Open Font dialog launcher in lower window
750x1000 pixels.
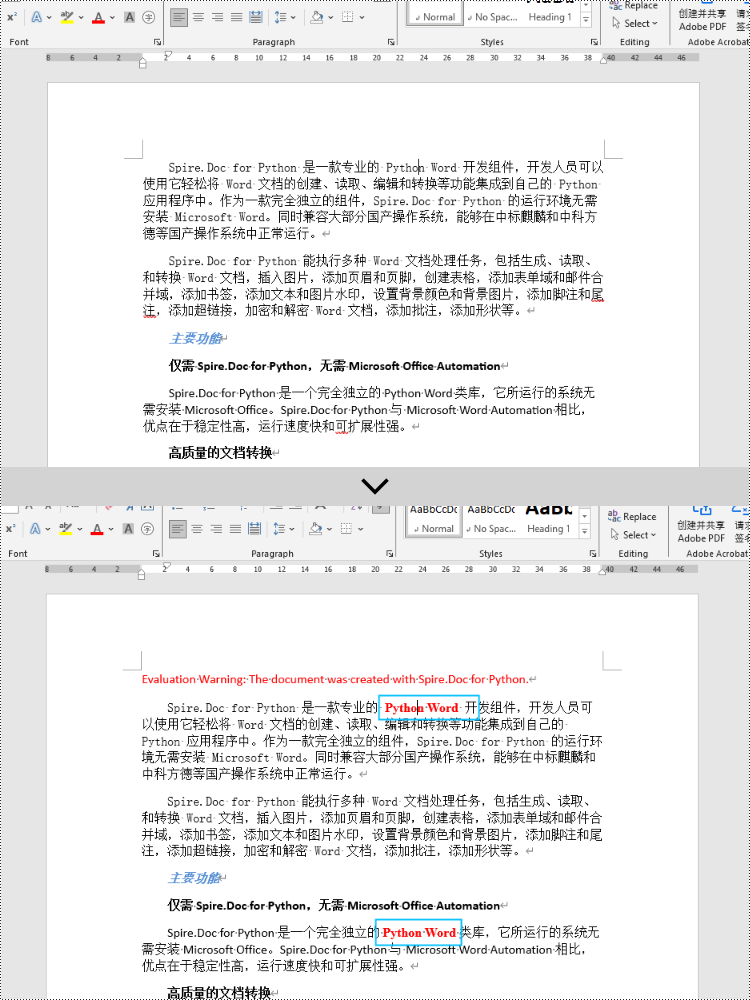(x=156, y=554)
